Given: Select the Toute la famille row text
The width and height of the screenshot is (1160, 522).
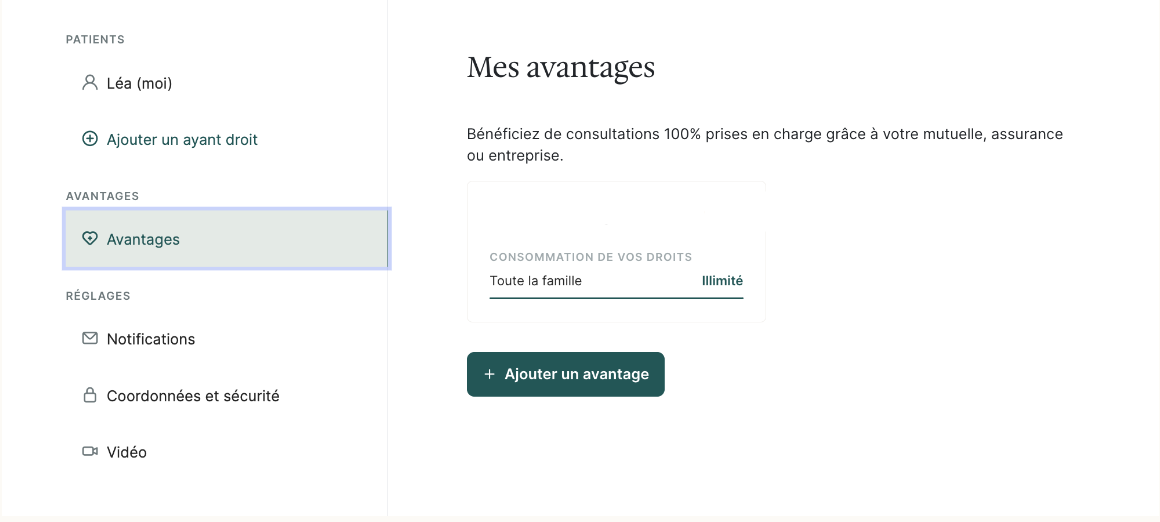Looking at the screenshot, I should tap(536, 281).
